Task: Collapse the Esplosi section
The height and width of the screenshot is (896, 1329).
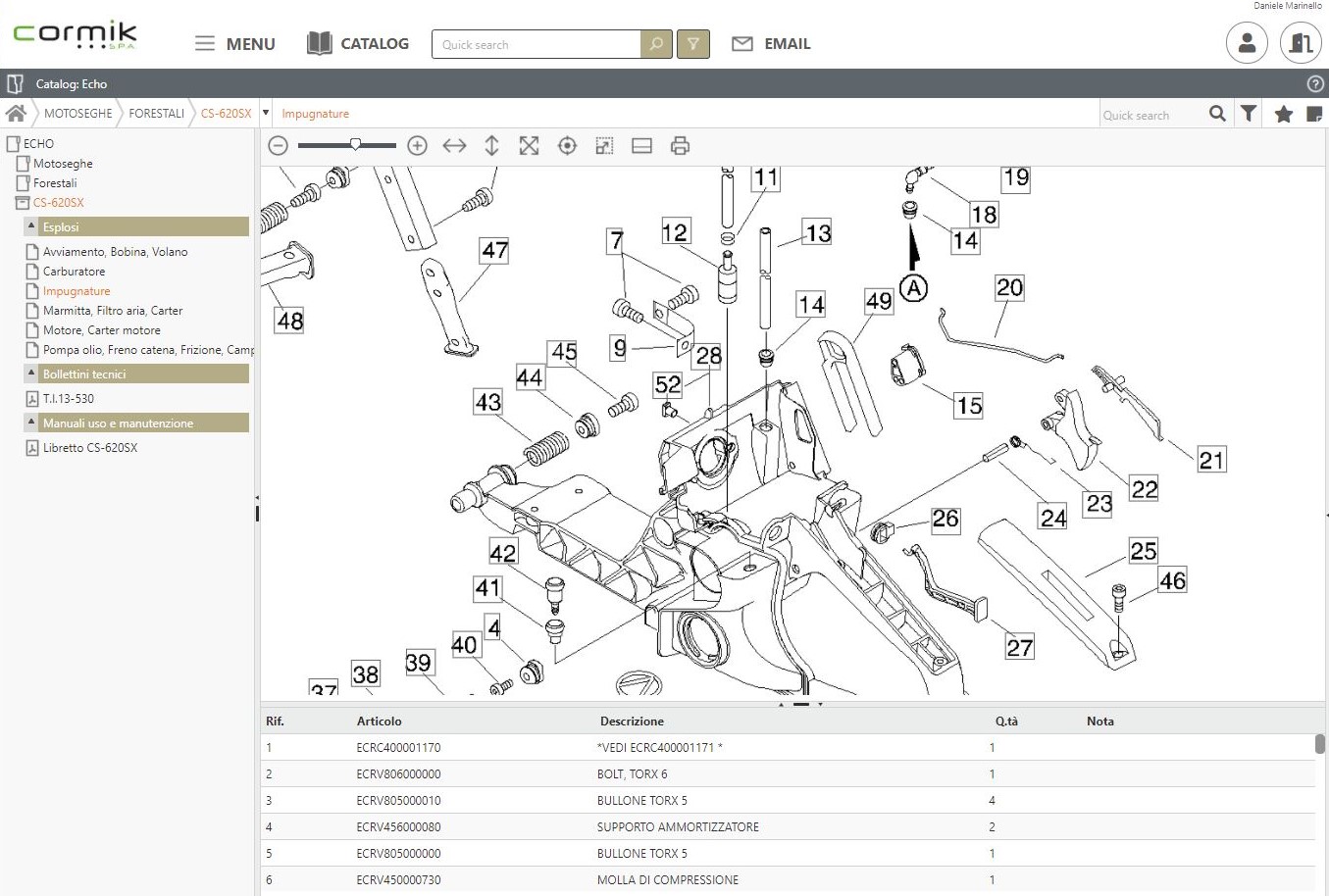Action: click(31, 226)
